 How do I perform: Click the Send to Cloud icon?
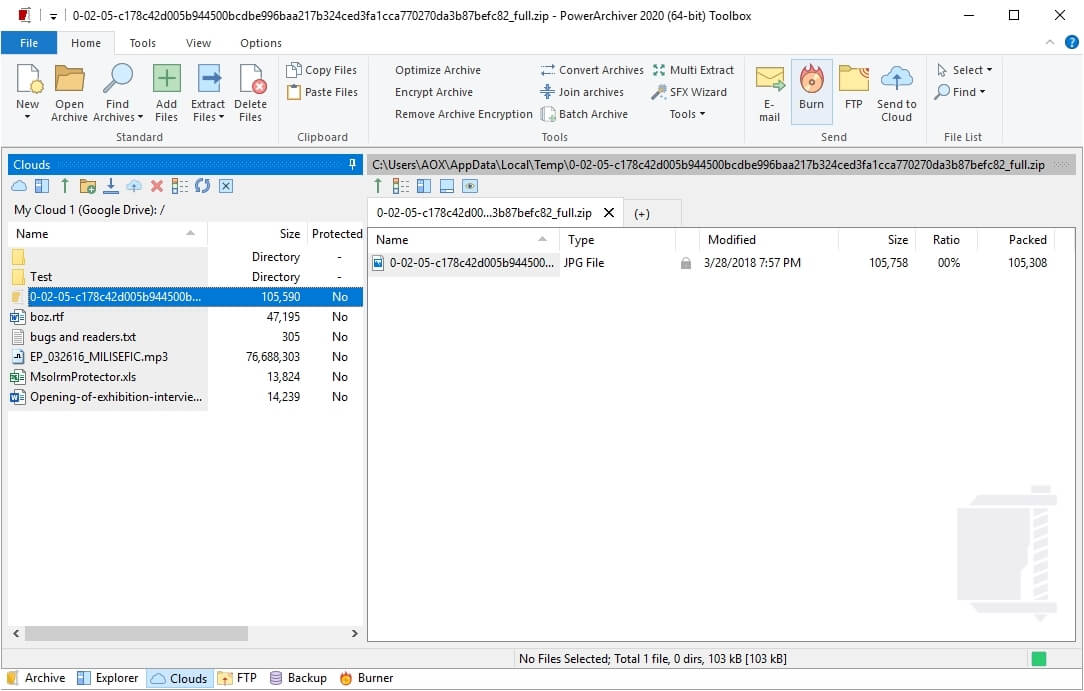(896, 80)
